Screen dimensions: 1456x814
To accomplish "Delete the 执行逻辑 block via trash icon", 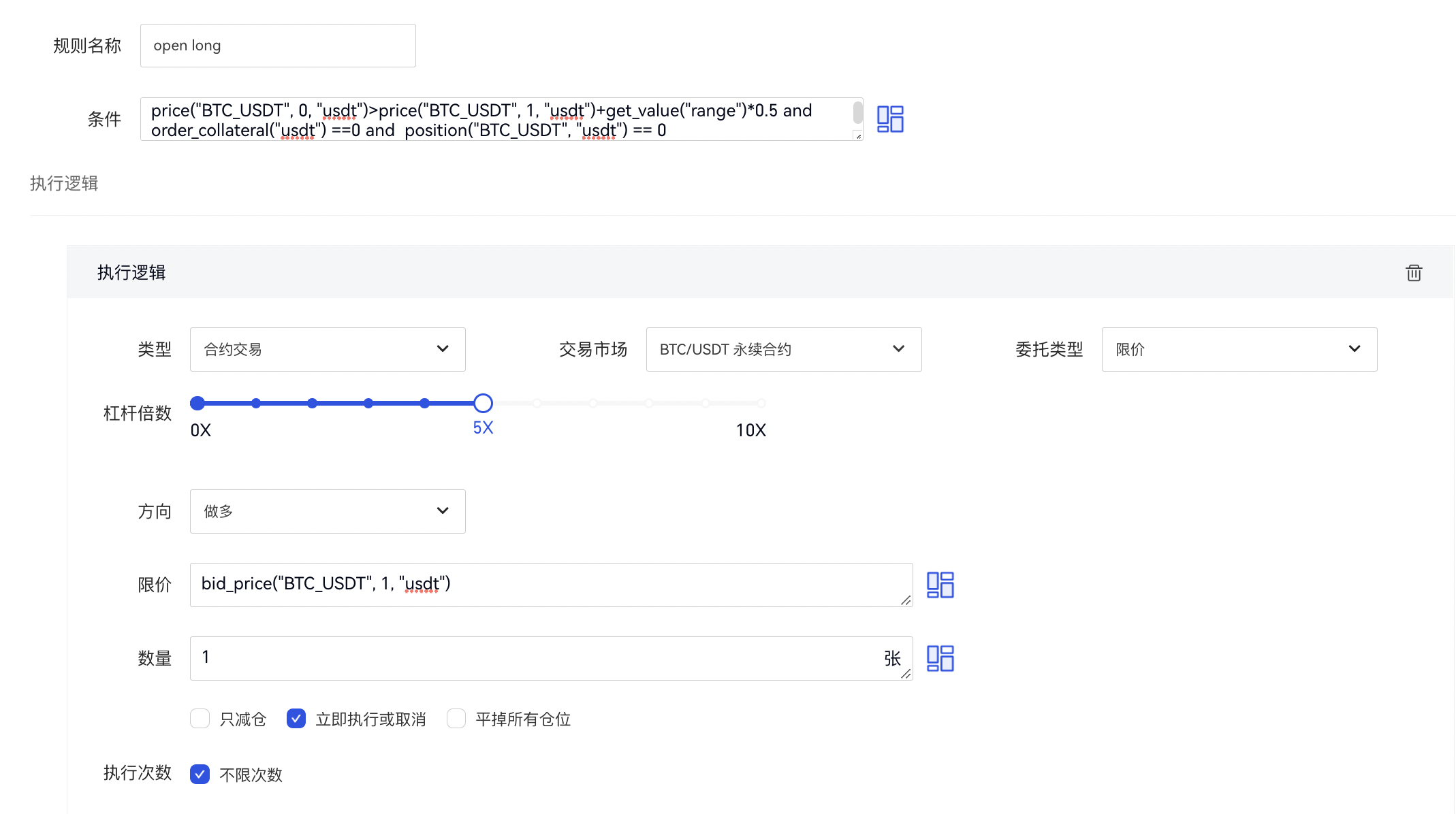I will pos(1414,273).
